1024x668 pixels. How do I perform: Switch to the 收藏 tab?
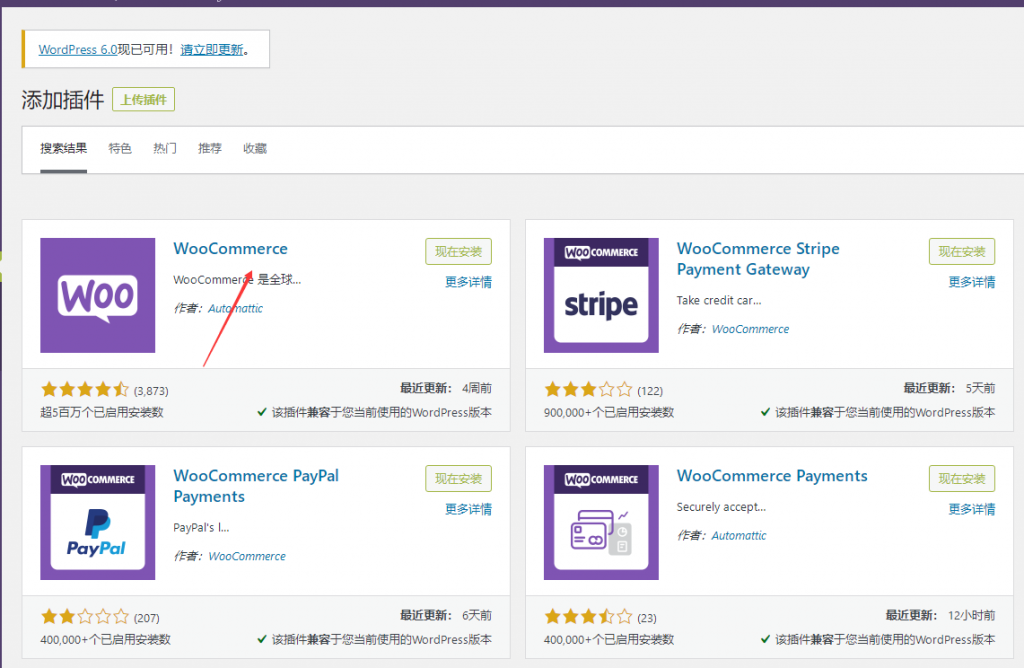click(x=255, y=149)
